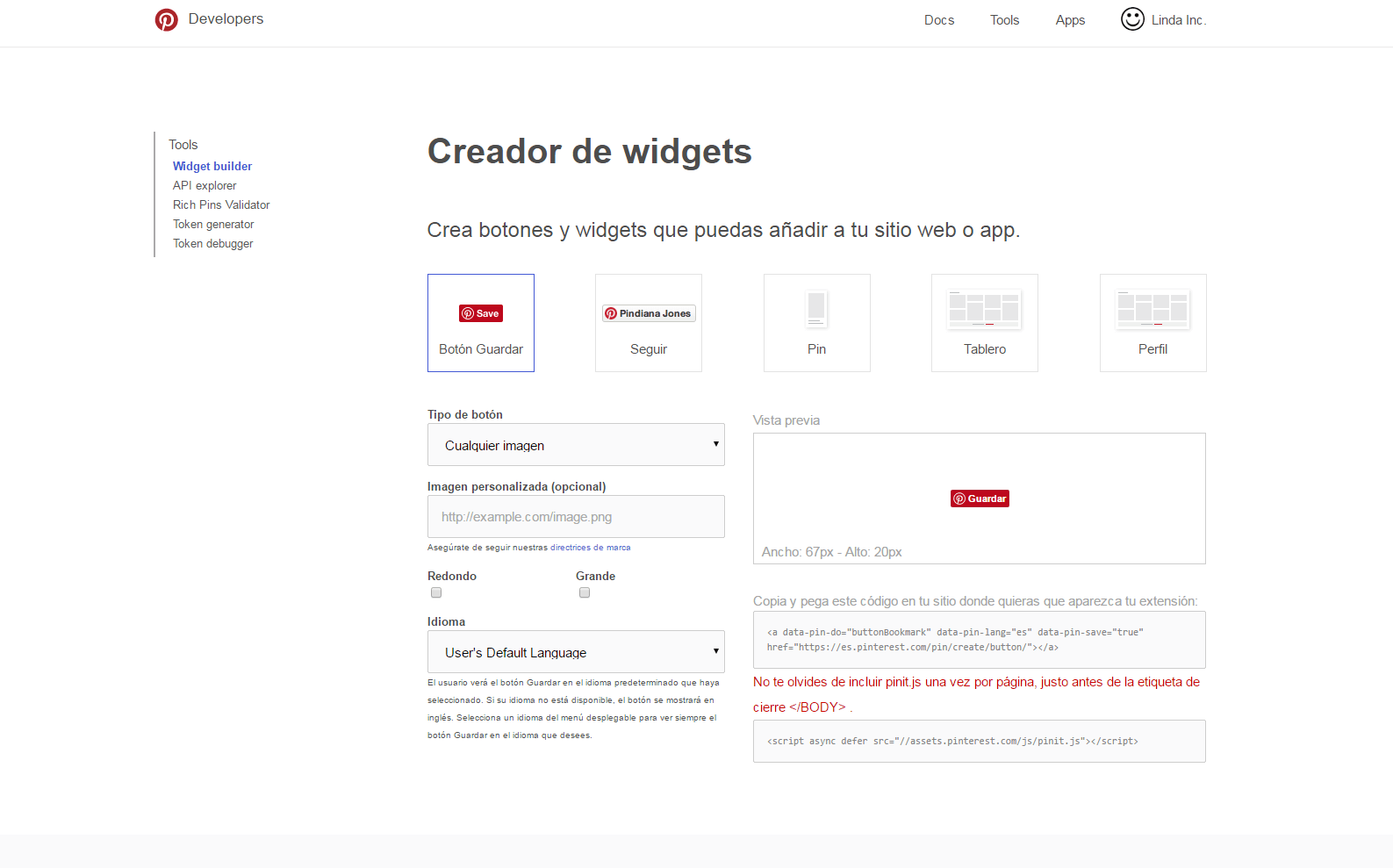This screenshot has width=1393, height=868.
Task: Select Widget builder in sidebar
Action: [212, 166]
